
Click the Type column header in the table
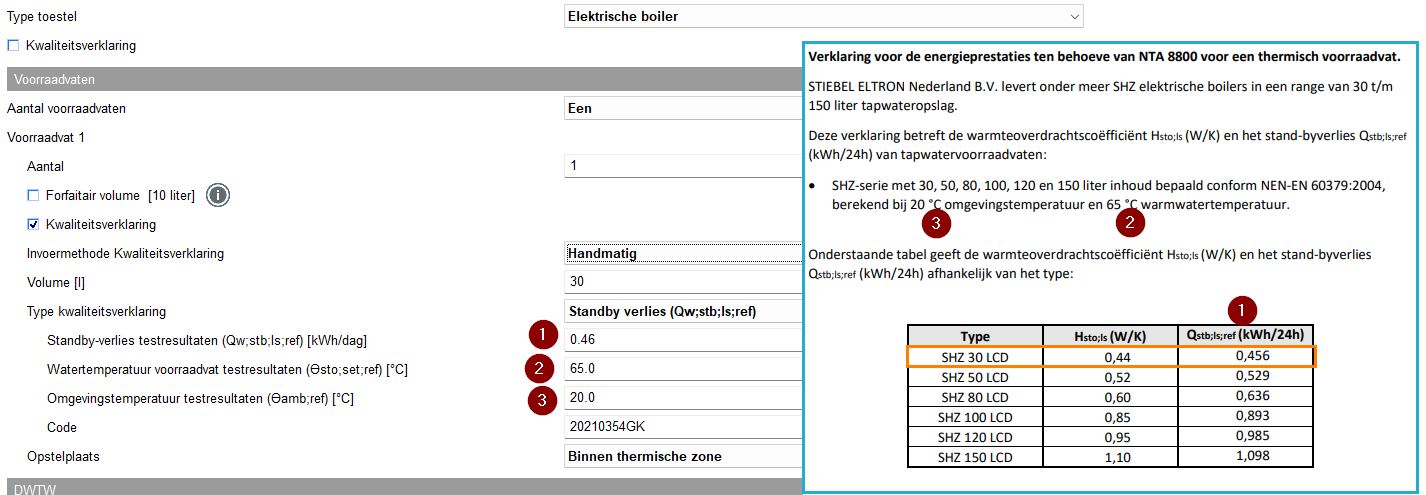[x=974, y=337]
